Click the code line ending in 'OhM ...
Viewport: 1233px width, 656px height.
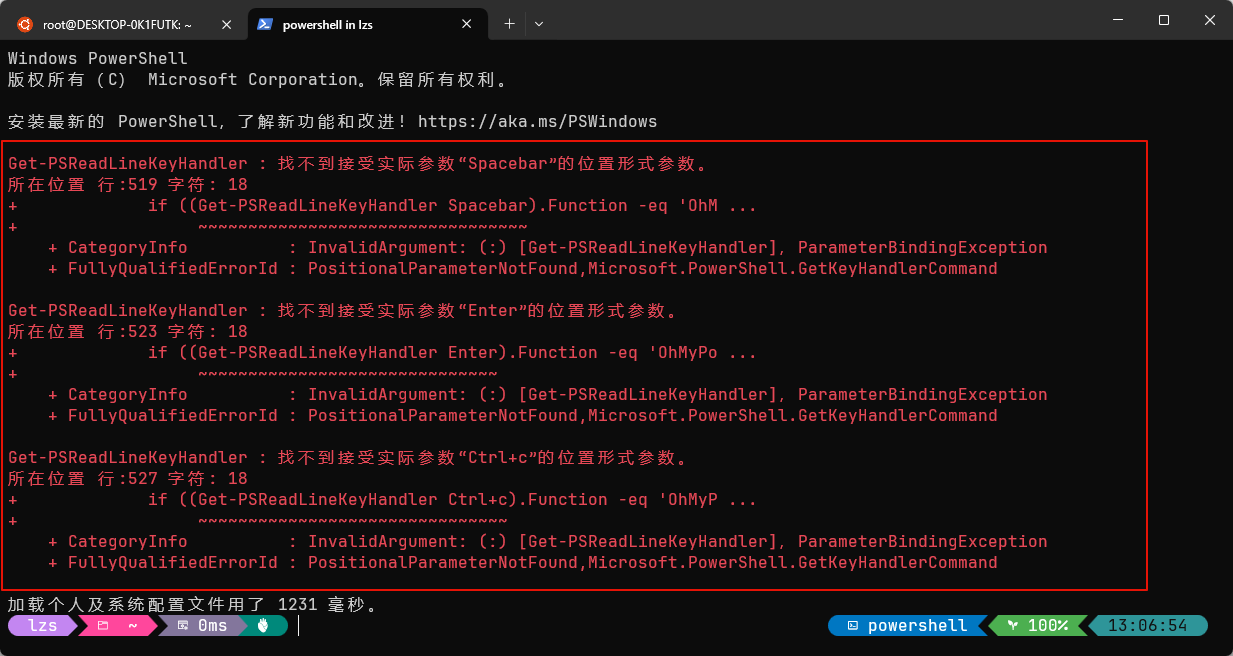coord(383,206)
